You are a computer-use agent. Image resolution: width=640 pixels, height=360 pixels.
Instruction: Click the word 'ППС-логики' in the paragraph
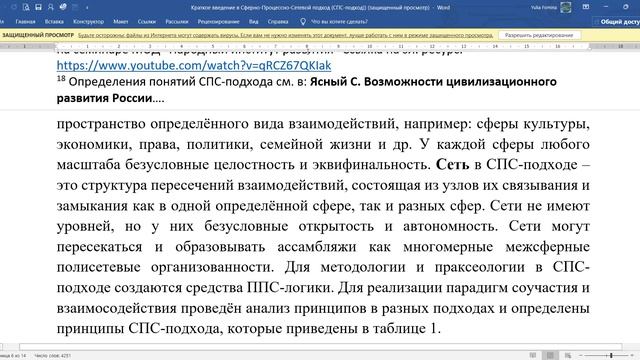click(x=290, y=287)
